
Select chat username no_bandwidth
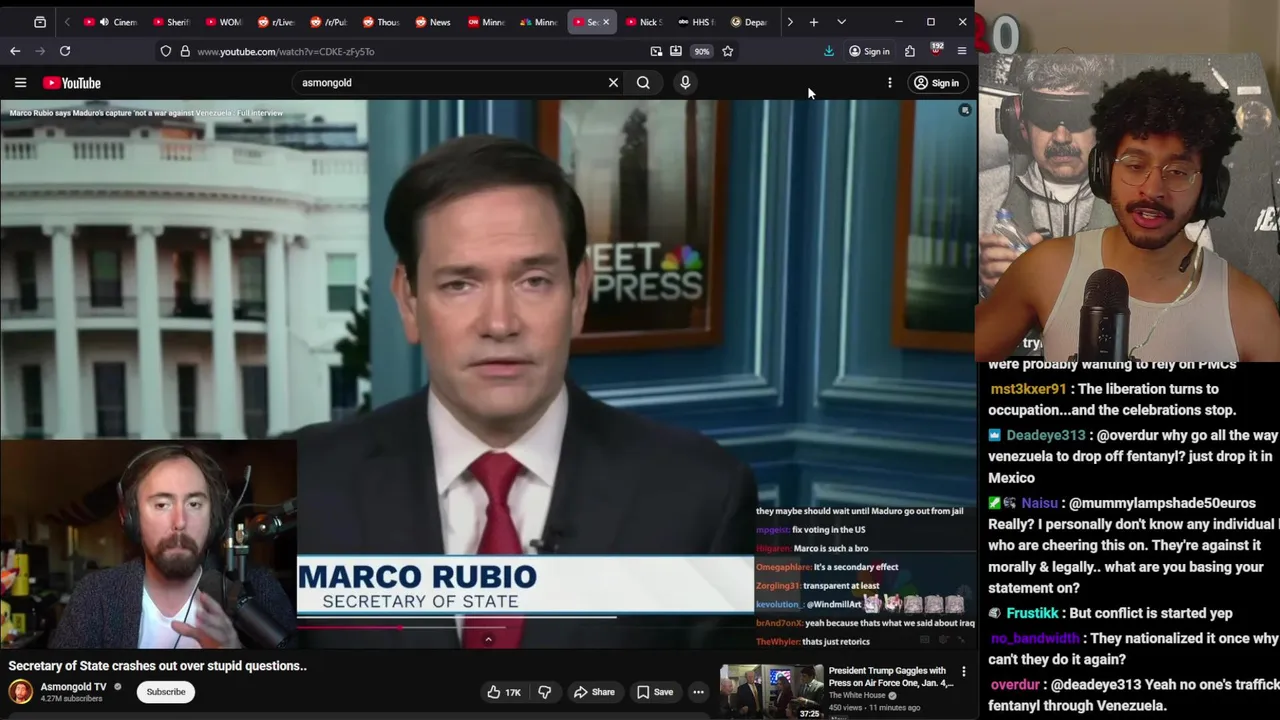pos(1035,638)
